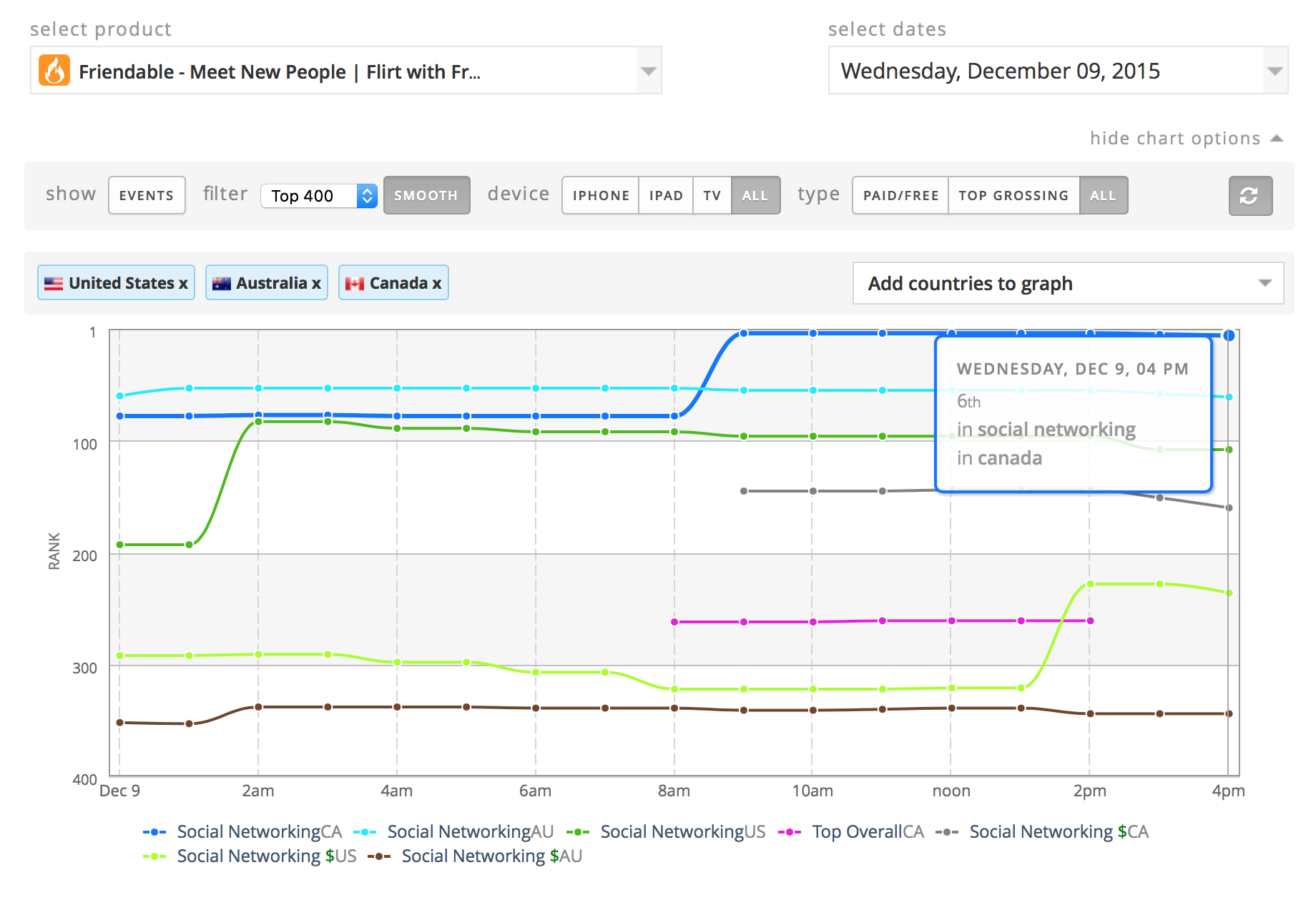Enable the IPHONE device filter

click(x=600, y=194)
